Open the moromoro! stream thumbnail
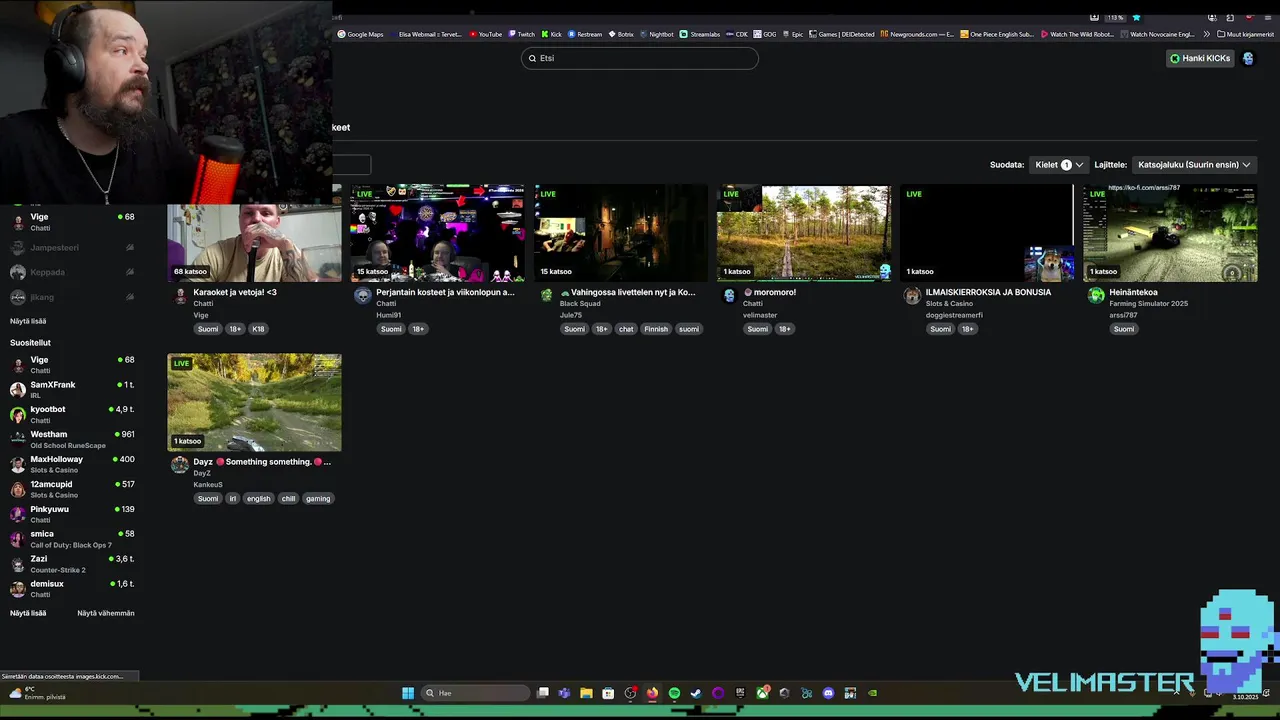The height and width of the screenshot is (720, 1280). [x=804, y=233]
